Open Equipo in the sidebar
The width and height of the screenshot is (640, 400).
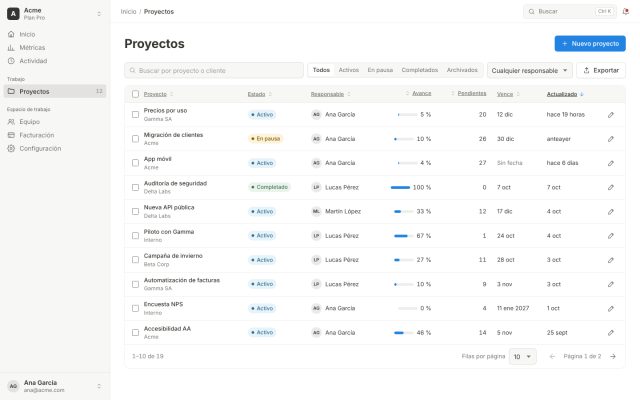pyautogui.click(x=55, y=122)
